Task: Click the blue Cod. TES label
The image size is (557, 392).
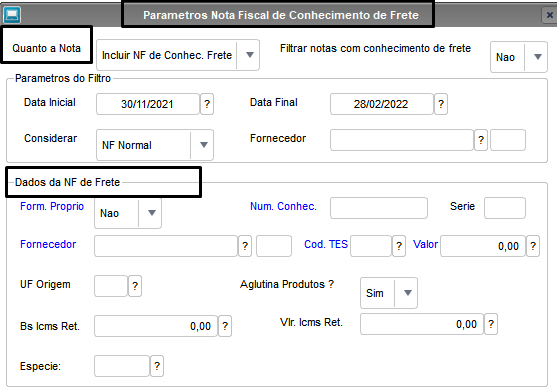Action: (x=326, y=244)
